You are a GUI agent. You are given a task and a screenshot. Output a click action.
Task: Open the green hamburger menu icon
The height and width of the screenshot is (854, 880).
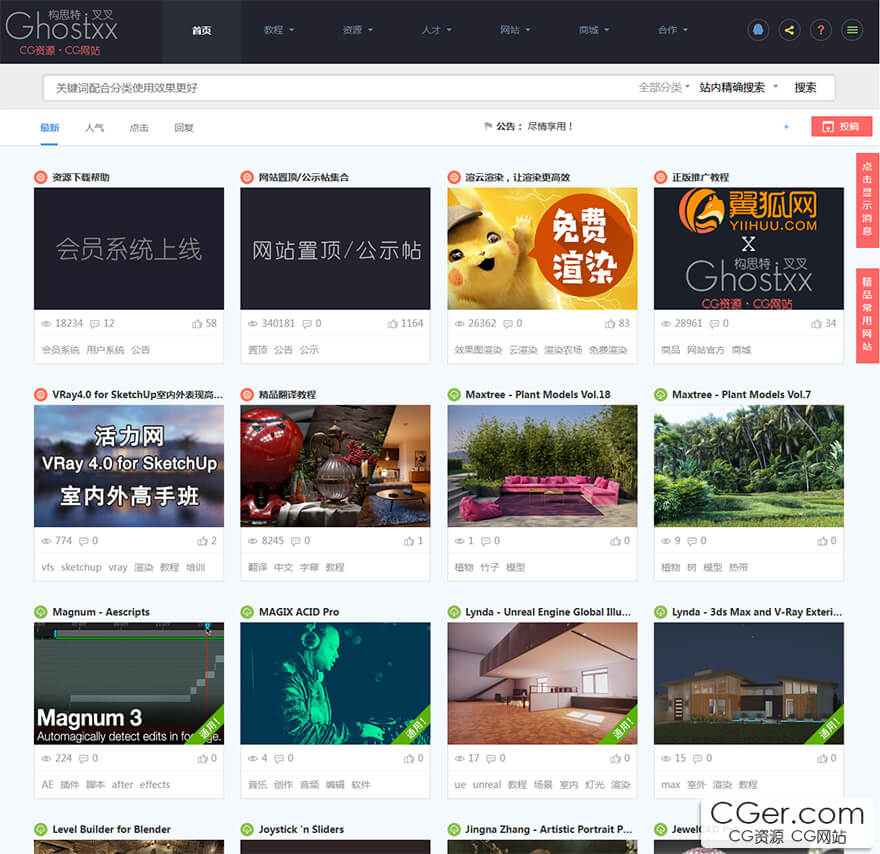(x=852, y=30)
